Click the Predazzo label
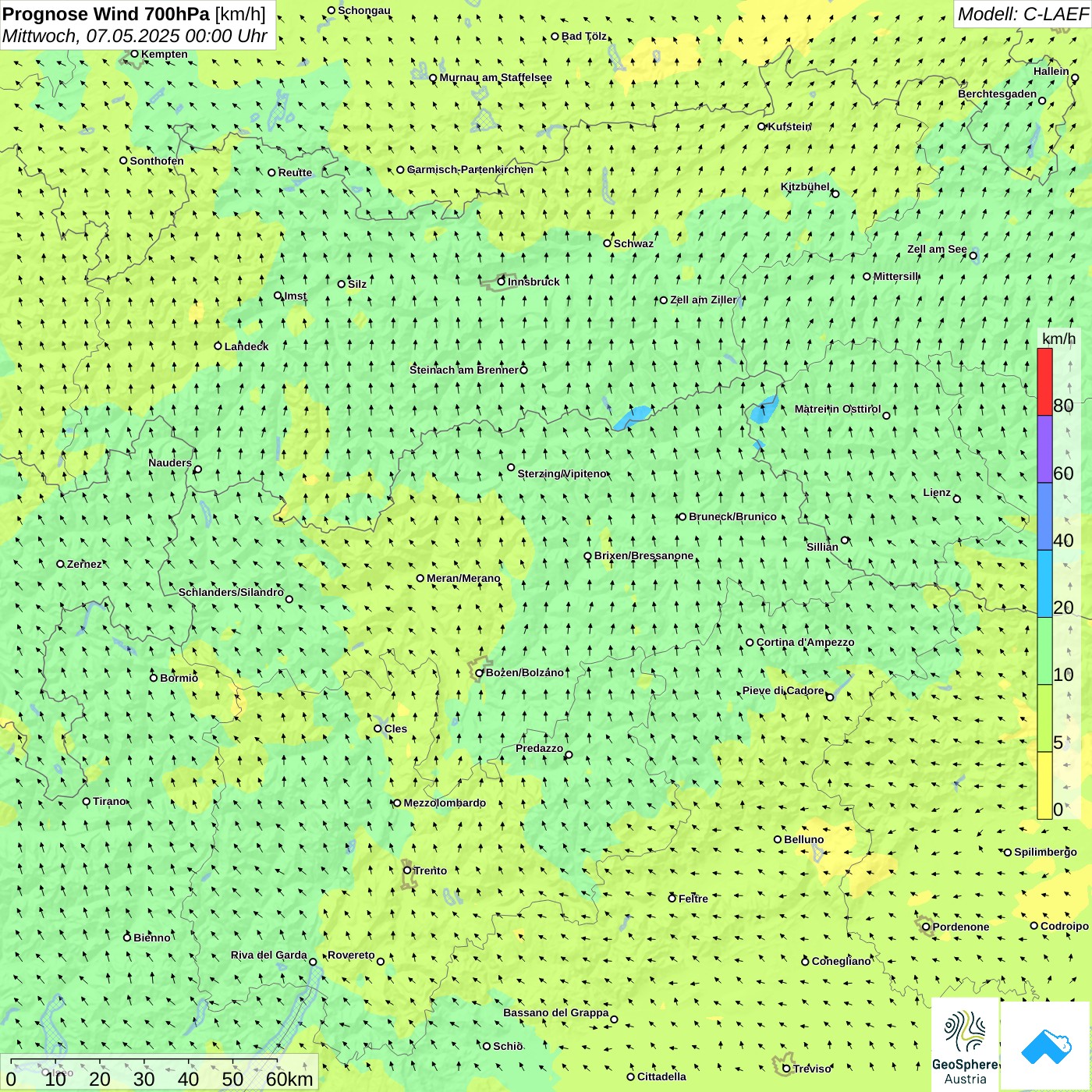Screen dimensions: 1092x1092 539,749
